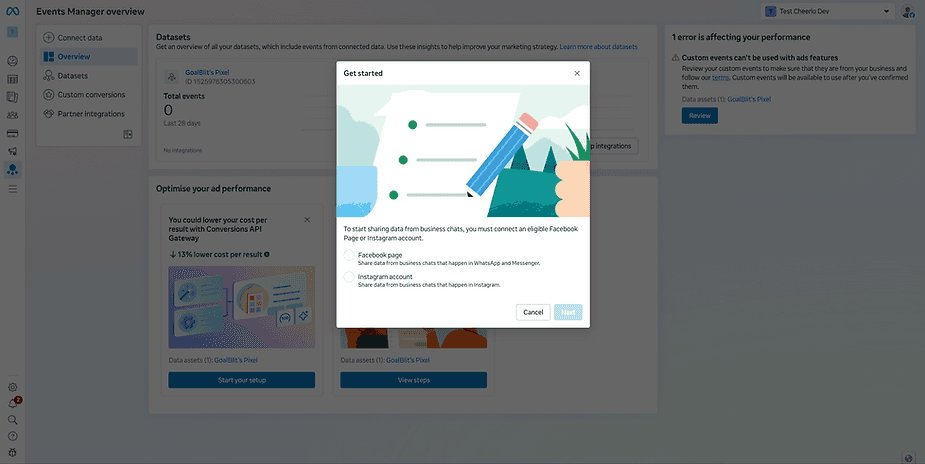This screenshot has width=925, height=464.
Task: Open the megaphone advertising icon in the sidebar
Action: (12, 152)
